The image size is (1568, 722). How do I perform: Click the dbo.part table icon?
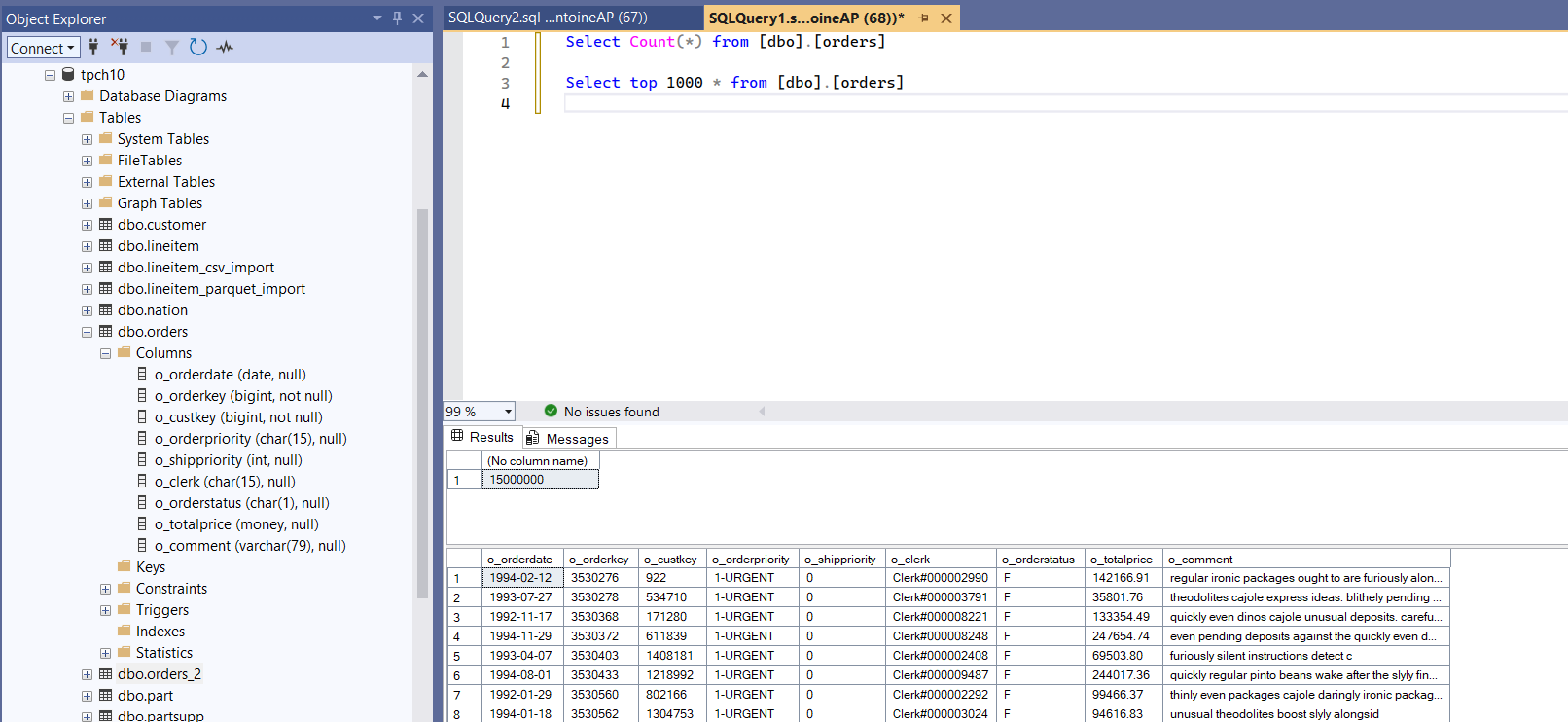(105, 696)
